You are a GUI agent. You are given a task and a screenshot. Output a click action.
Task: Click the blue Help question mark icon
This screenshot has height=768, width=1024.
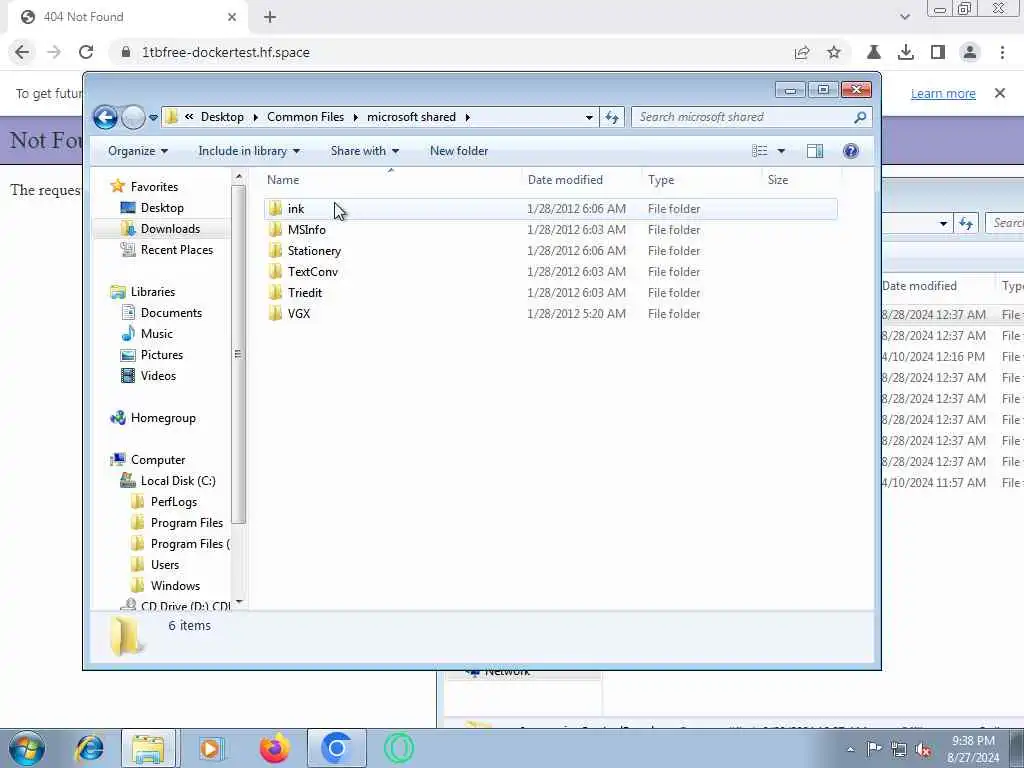pyautogui.click(x=850, y=151)
